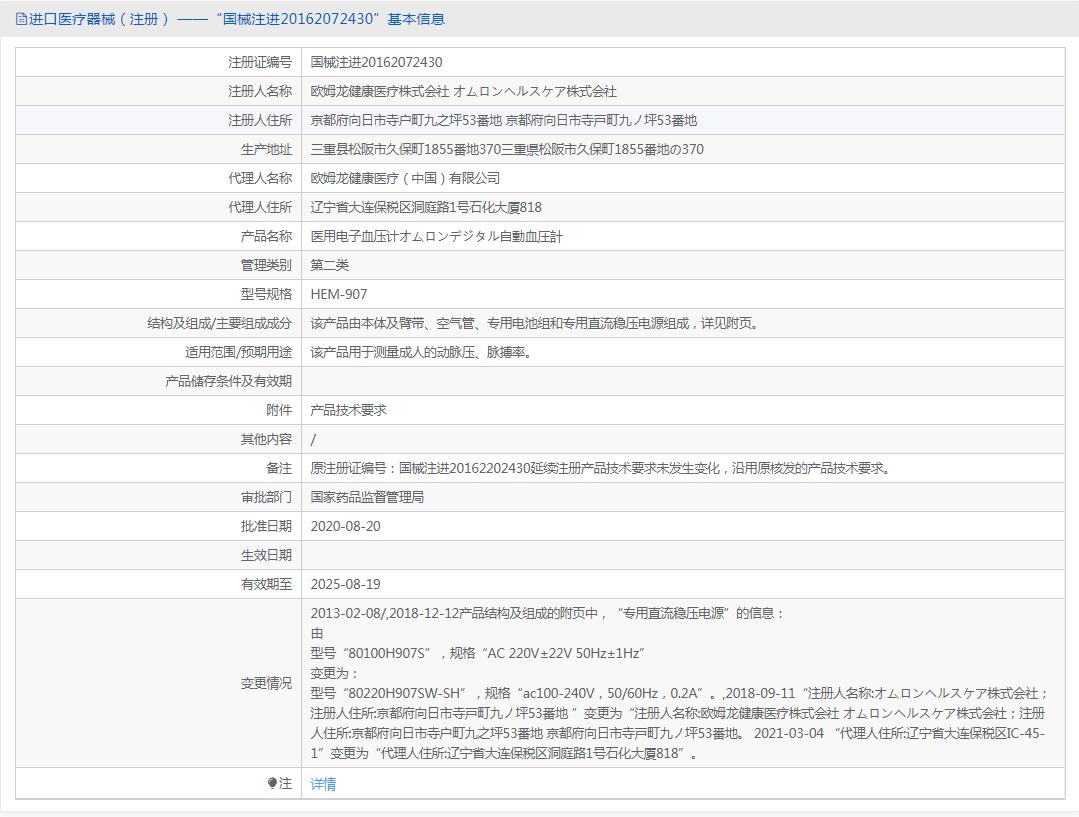Click the 型号规格 label
Image resolution: width=1079 pixels, height=817 pixels.
(266, 294)
